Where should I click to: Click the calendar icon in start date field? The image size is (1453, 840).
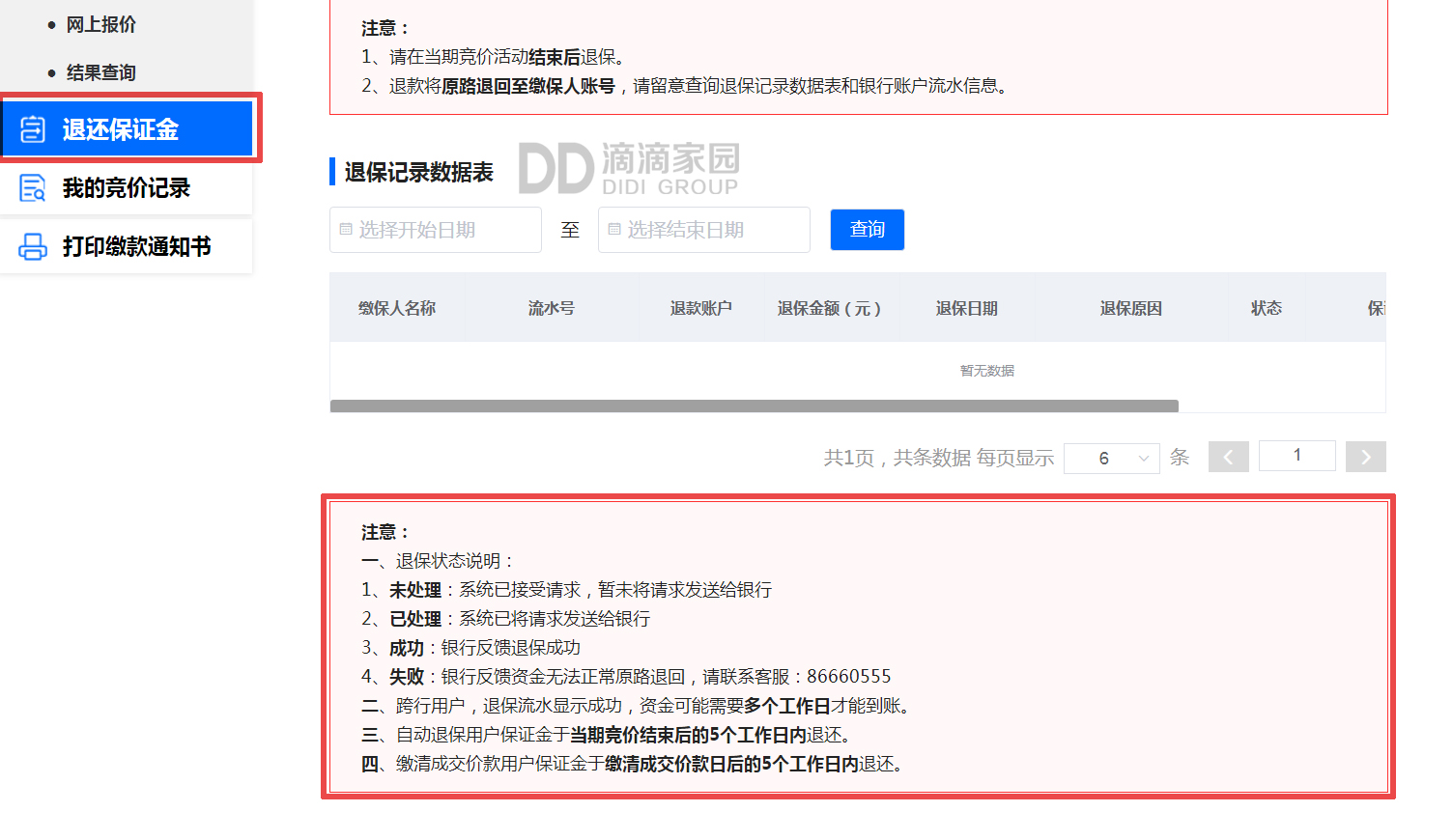tap(346, 230)
